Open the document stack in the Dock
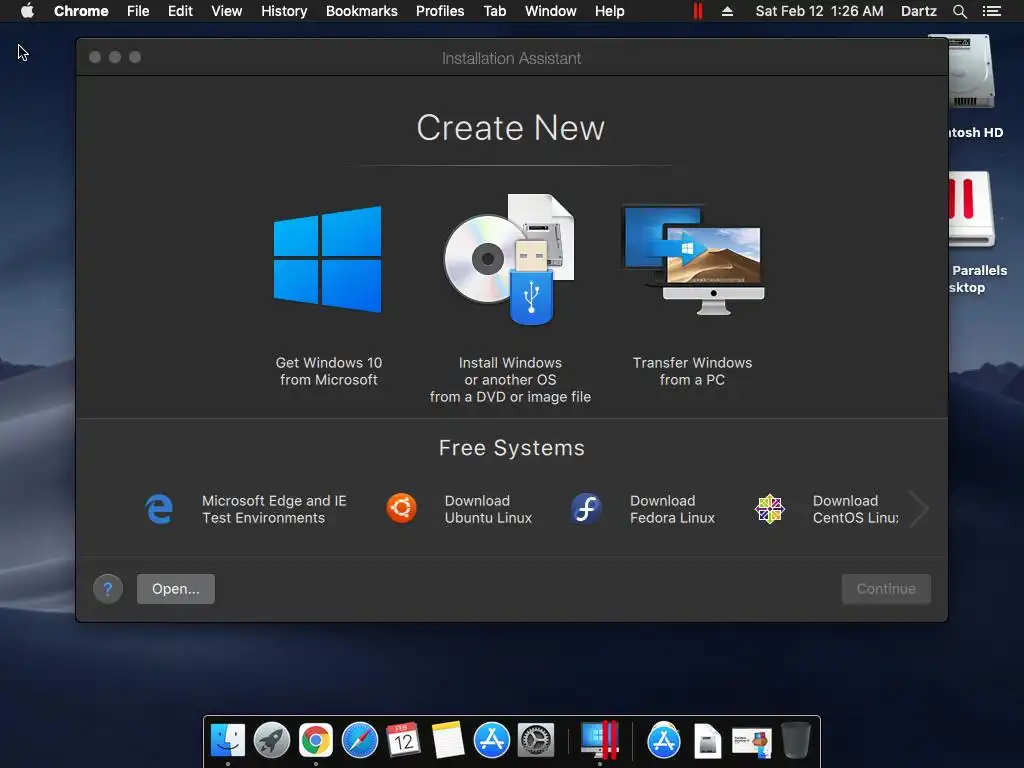 (752, 743)
